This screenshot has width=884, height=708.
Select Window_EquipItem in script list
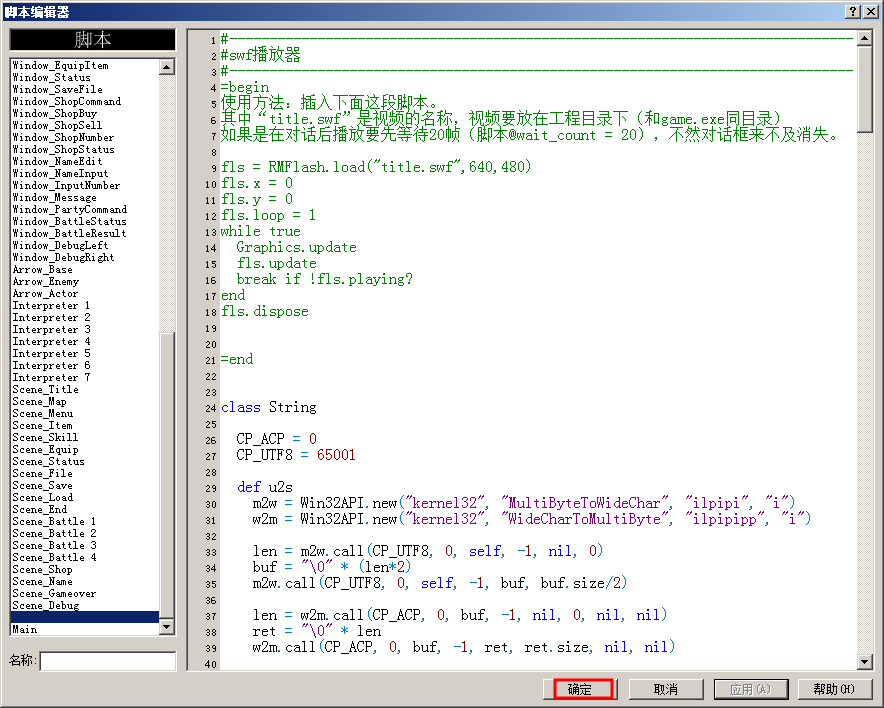click(60, 65)
